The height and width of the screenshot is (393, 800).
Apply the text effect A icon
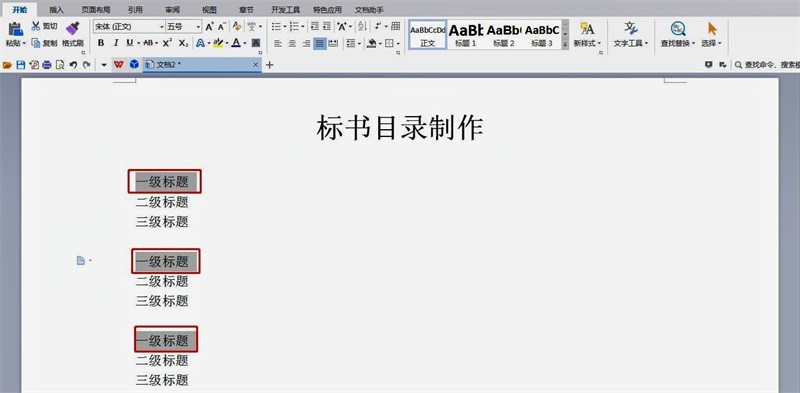pyautogui.click(x=200, y=43)
